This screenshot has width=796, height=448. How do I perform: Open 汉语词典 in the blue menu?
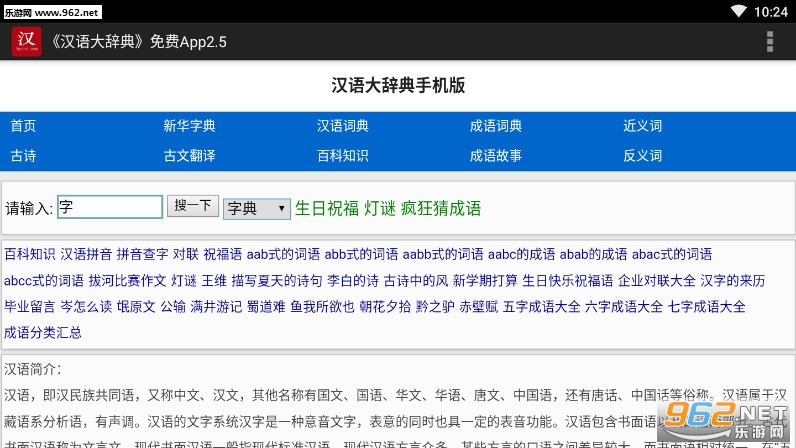coord(342,126)
